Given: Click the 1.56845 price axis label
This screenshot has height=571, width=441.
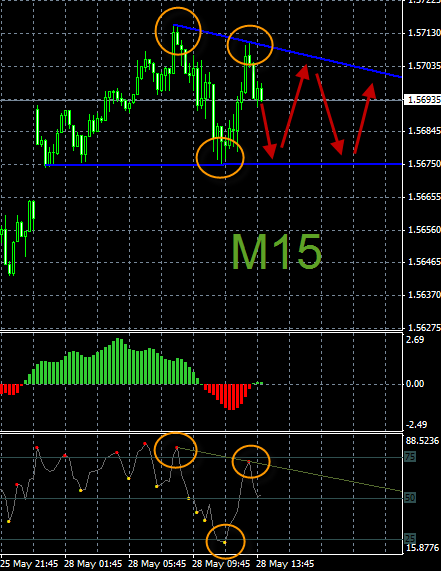Looking at the screenshot, I should click(x=424, y=131).
